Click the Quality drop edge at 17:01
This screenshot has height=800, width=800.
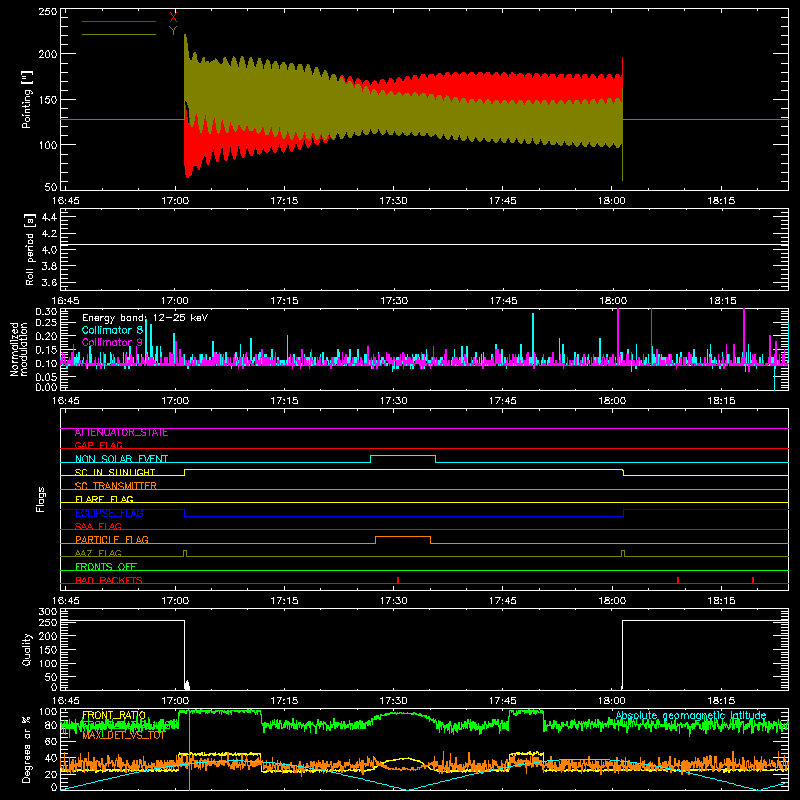click(184, 654)
